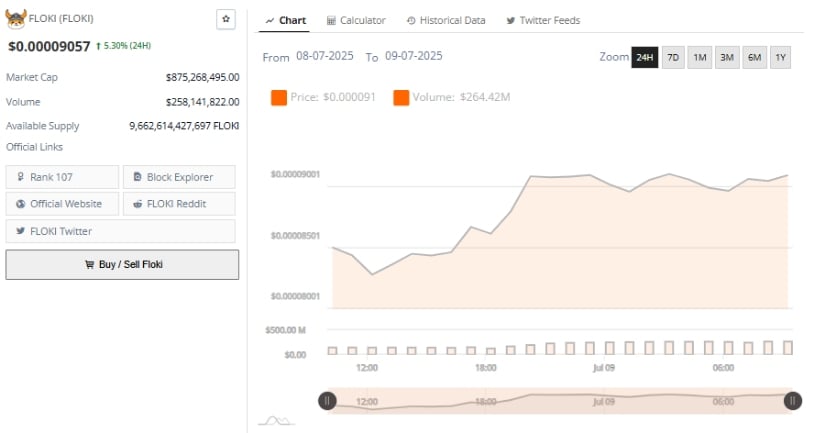Viewport: 825px width, 433px height.
Task: Switch to the Calculator tab
Action: pyautogui.click(x=356, y=21)
